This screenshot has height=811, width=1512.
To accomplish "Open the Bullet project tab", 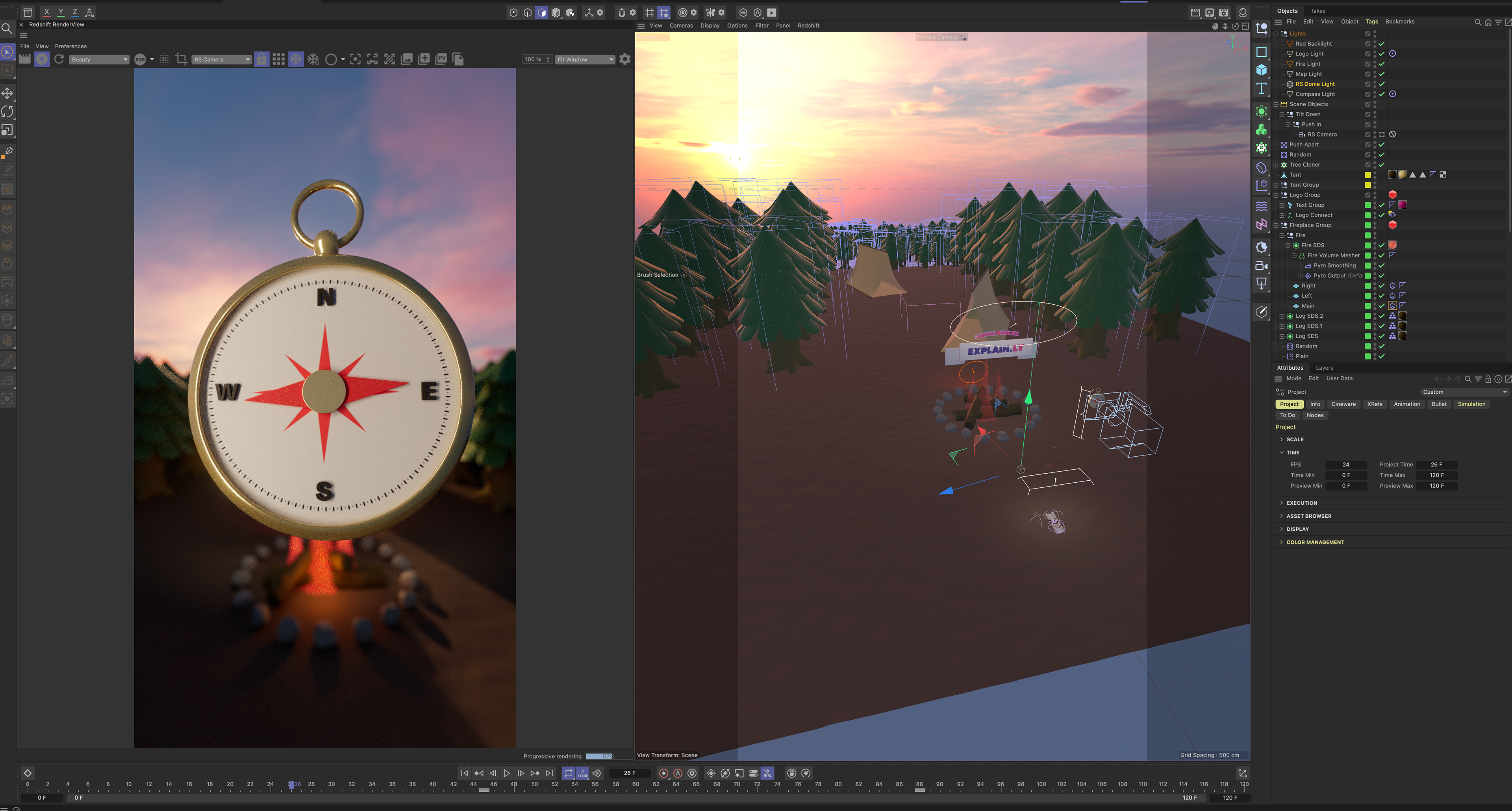I will pos(1439,404).
